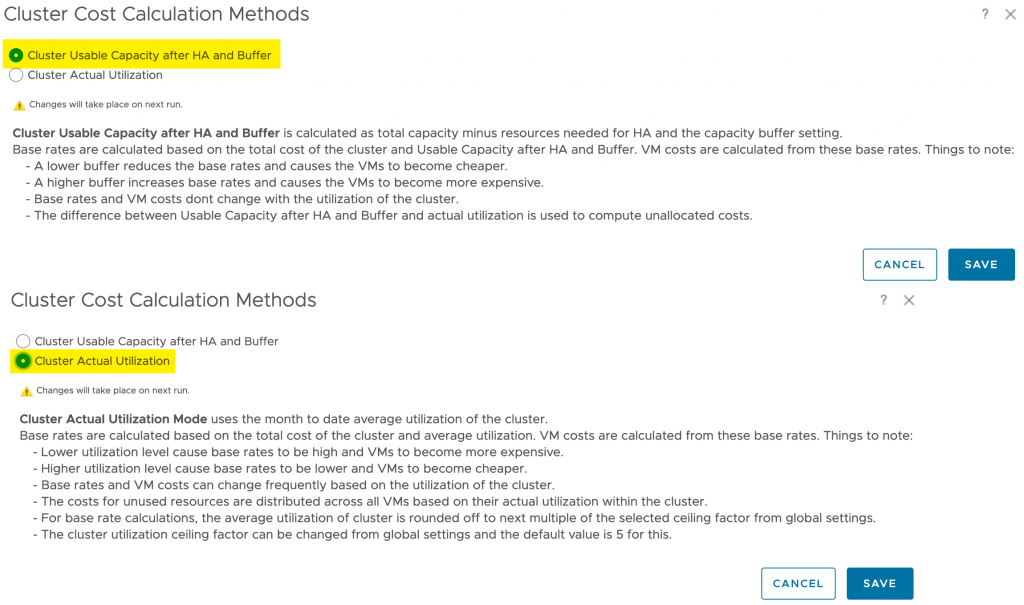Save the top dialog settings
The image size is (1024, 605).
pyautogui.click(x=981, y=264)
